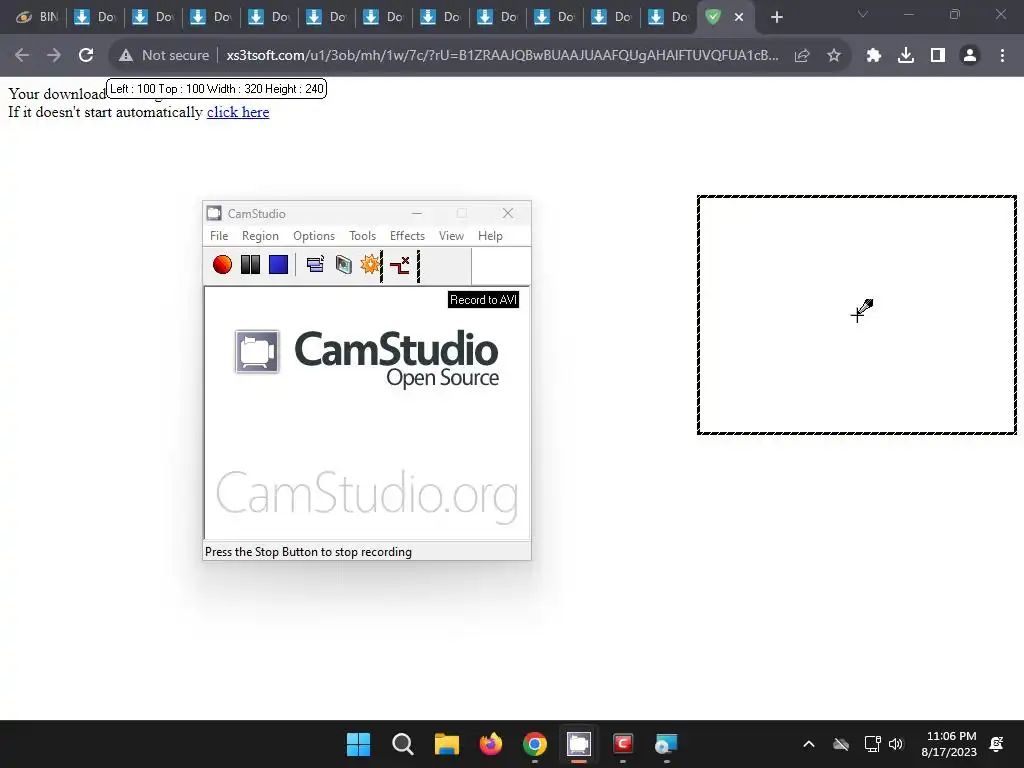
Task: Open a new browser tab
Action: click(776, 17)
